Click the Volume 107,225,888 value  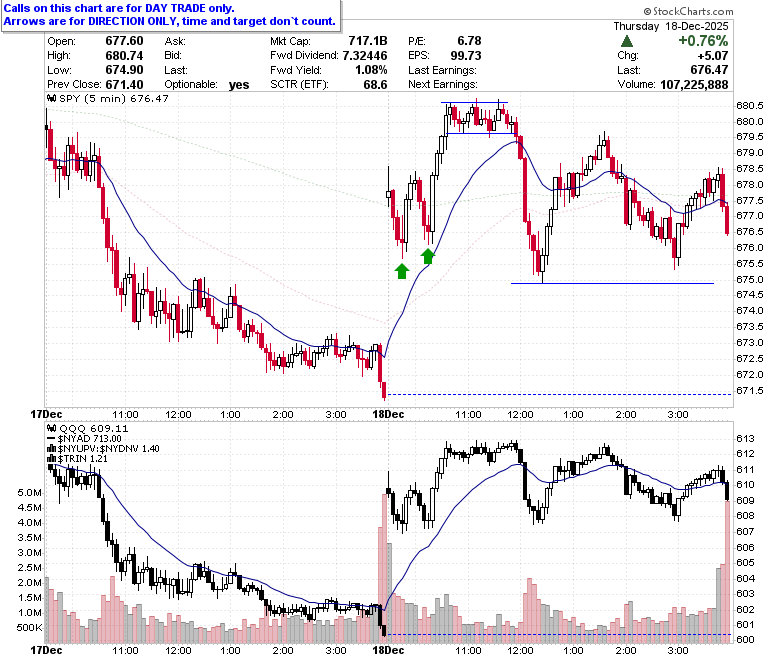click(x=694, y=85)
